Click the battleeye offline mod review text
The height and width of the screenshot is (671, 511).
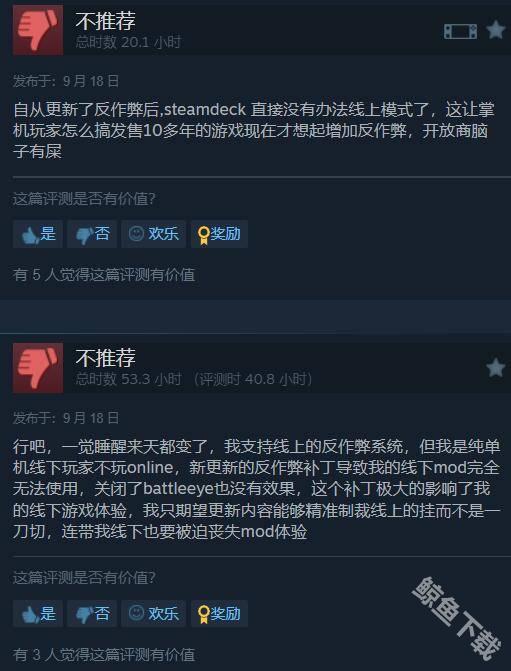point(257,489)
